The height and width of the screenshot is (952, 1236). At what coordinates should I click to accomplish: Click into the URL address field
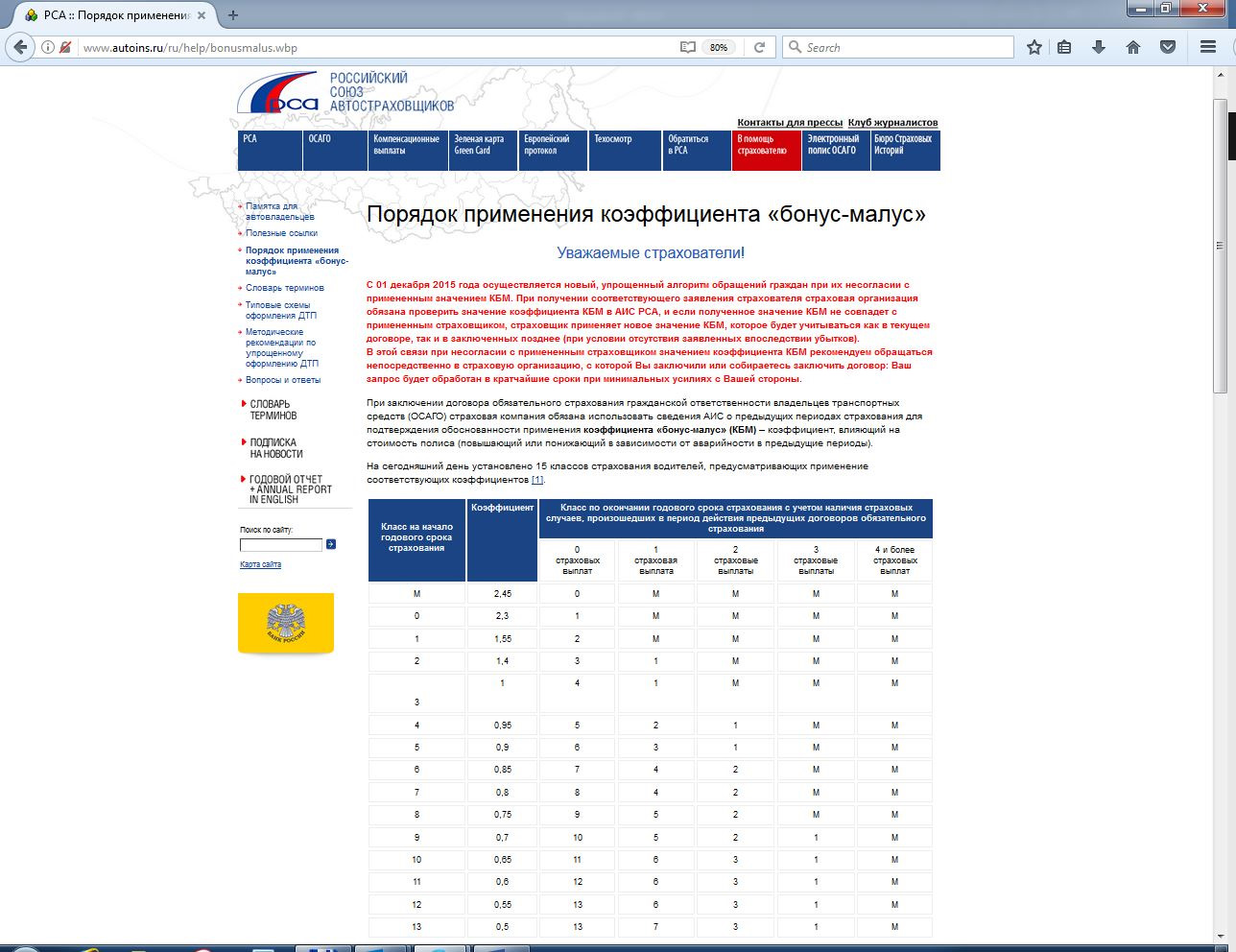tap(374, 47)
